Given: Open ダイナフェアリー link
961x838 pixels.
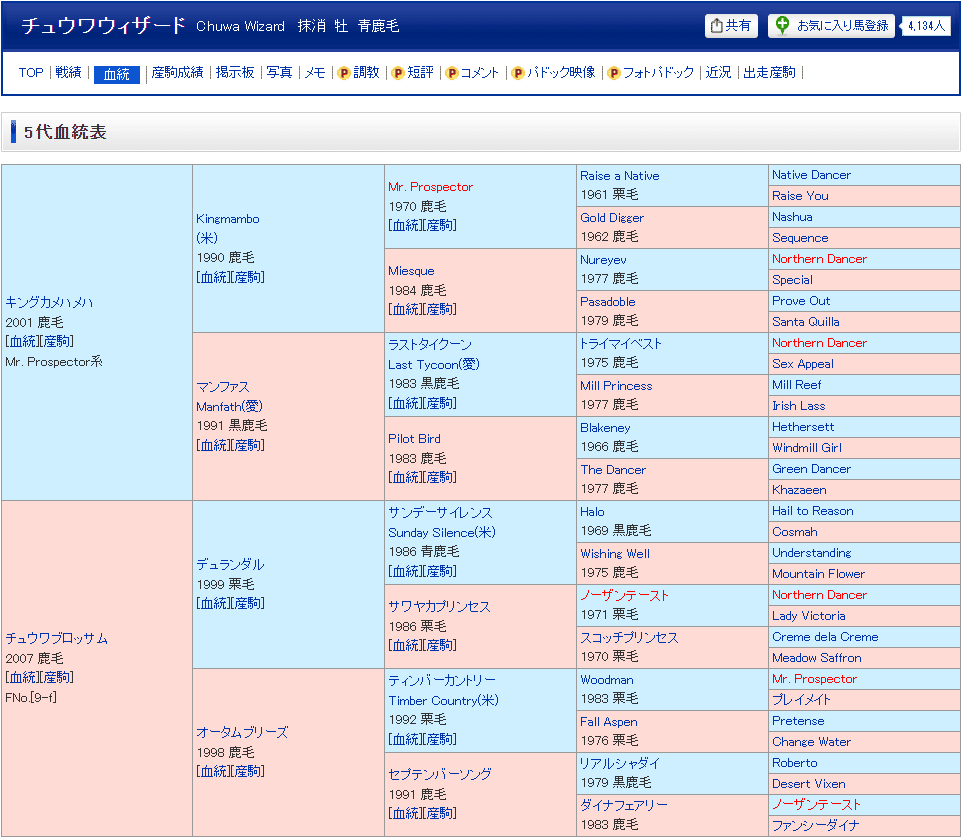Looking at the screenshot, I should pos(624,806).
